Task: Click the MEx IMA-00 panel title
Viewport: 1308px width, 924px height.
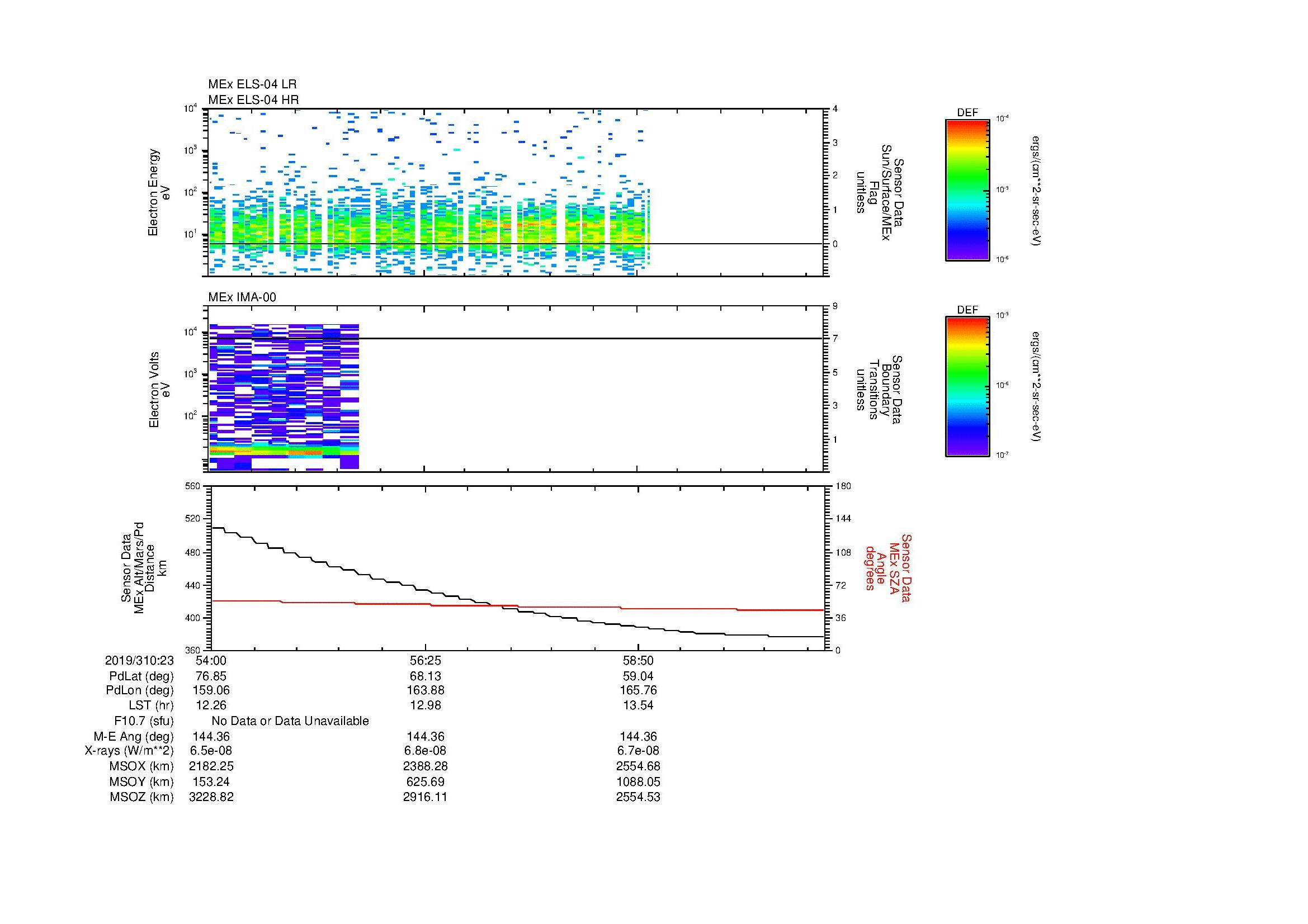Action: click(242, 297)
